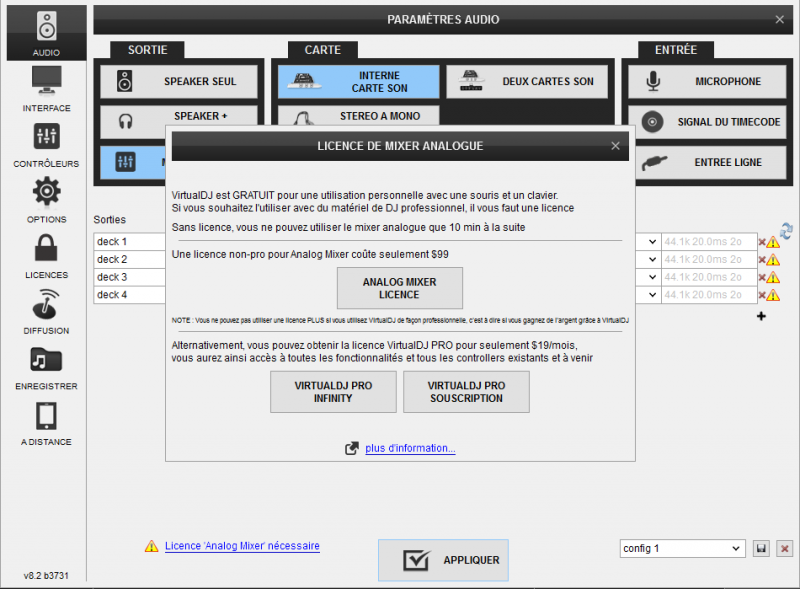Open the Options gear section
This screenshot has height=589, width=800.
point(46,201)
